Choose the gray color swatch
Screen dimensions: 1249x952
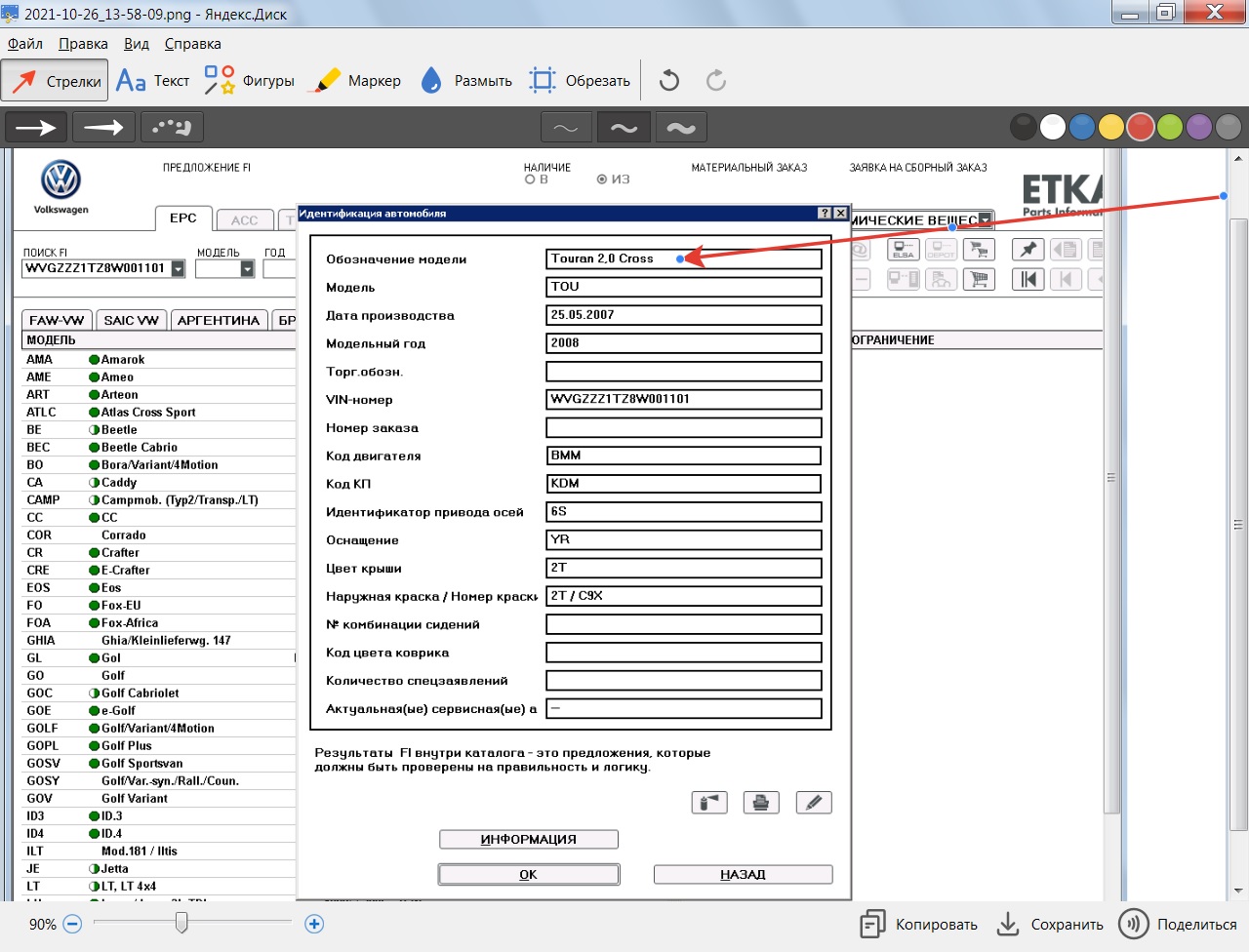pos(1229,127)
